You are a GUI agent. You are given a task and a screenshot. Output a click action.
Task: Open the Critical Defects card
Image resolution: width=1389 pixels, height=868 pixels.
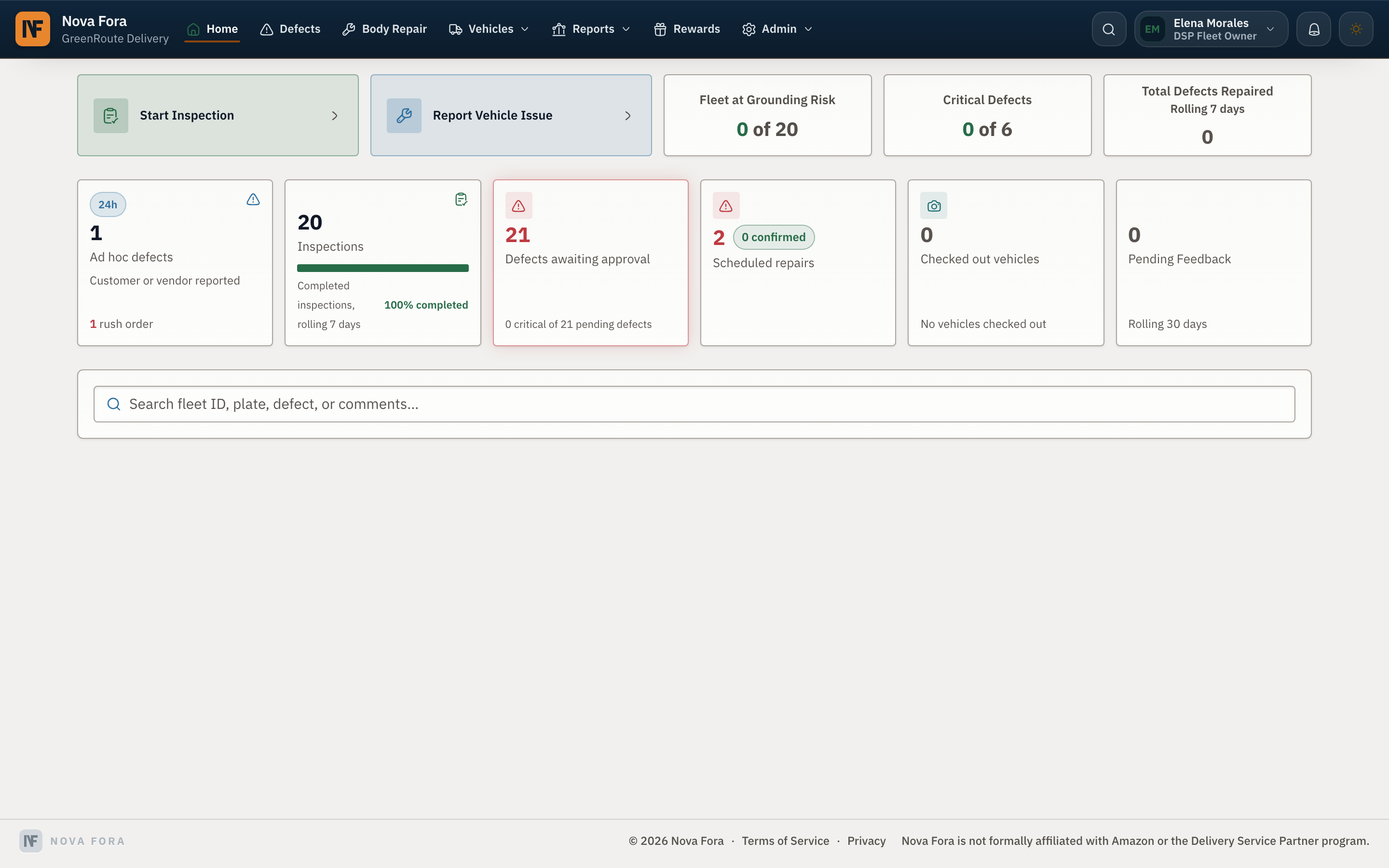pyautogui.click(x=987, y=115)
